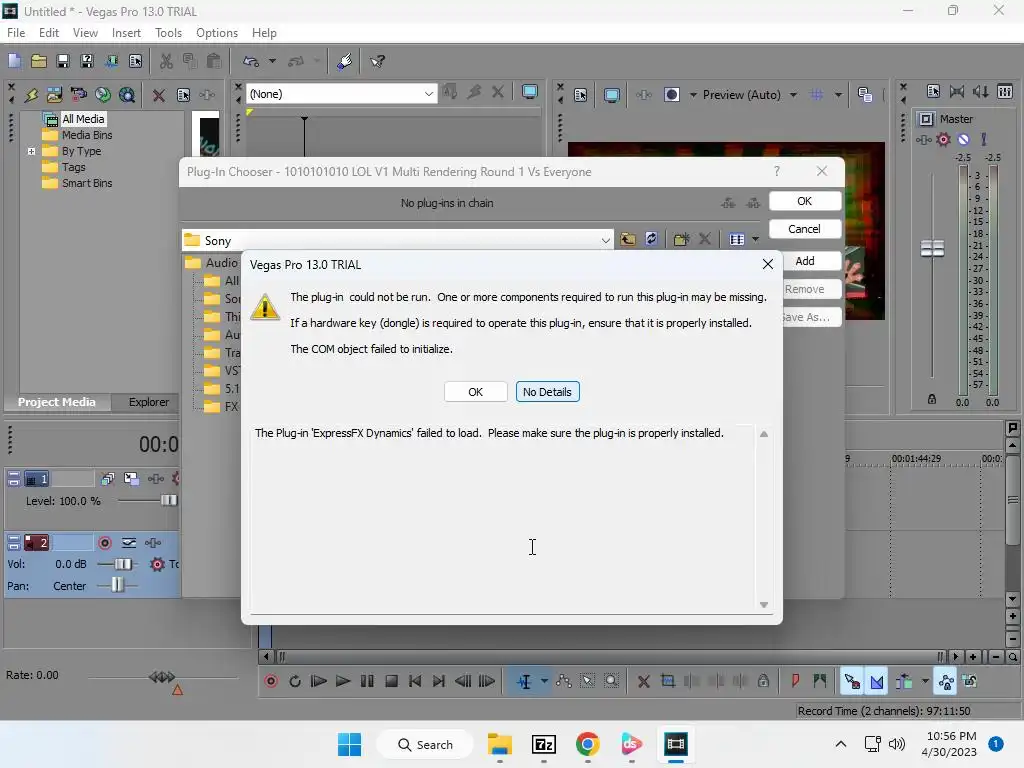Stop playback using transport Stop button
This screenshot has height=768, width=1024.
click(x=391, y=681)
